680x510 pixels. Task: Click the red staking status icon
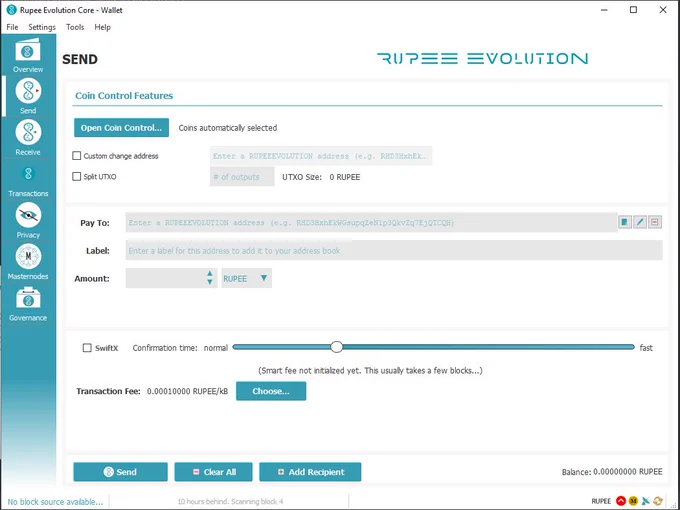click(621, 501)
